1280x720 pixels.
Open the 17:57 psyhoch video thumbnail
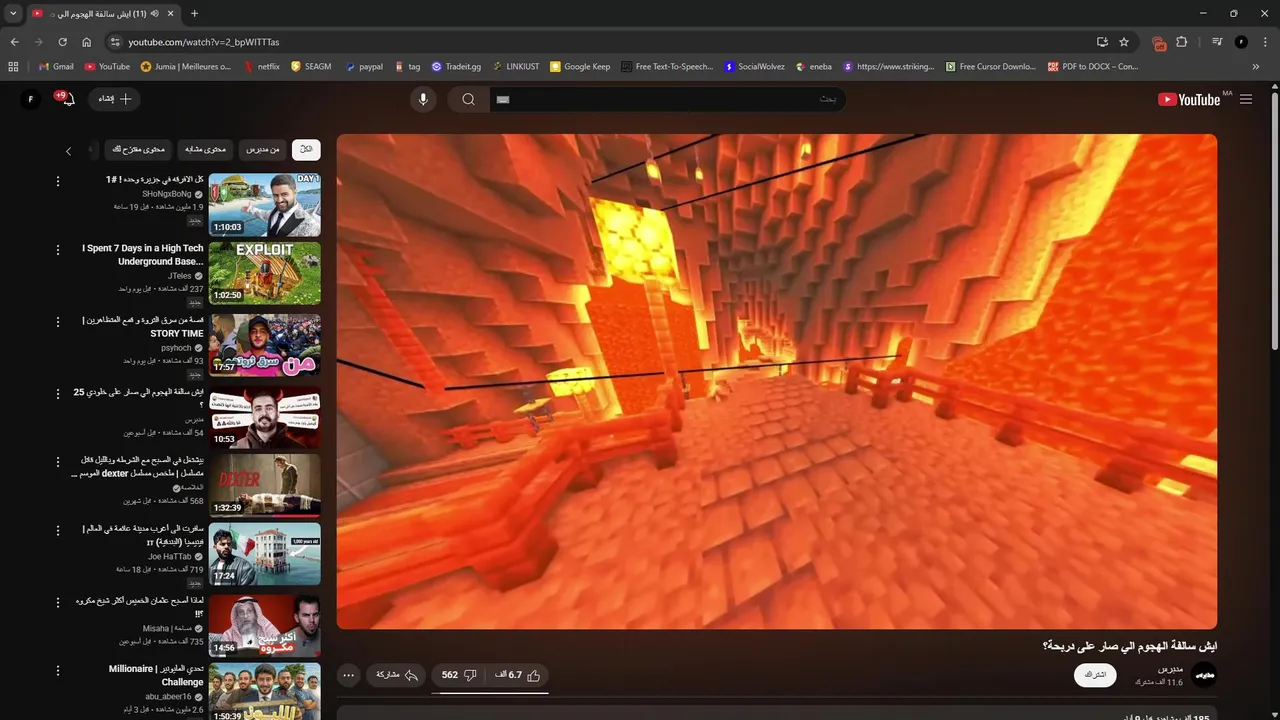pyautogui.click(x=265, y=345)
